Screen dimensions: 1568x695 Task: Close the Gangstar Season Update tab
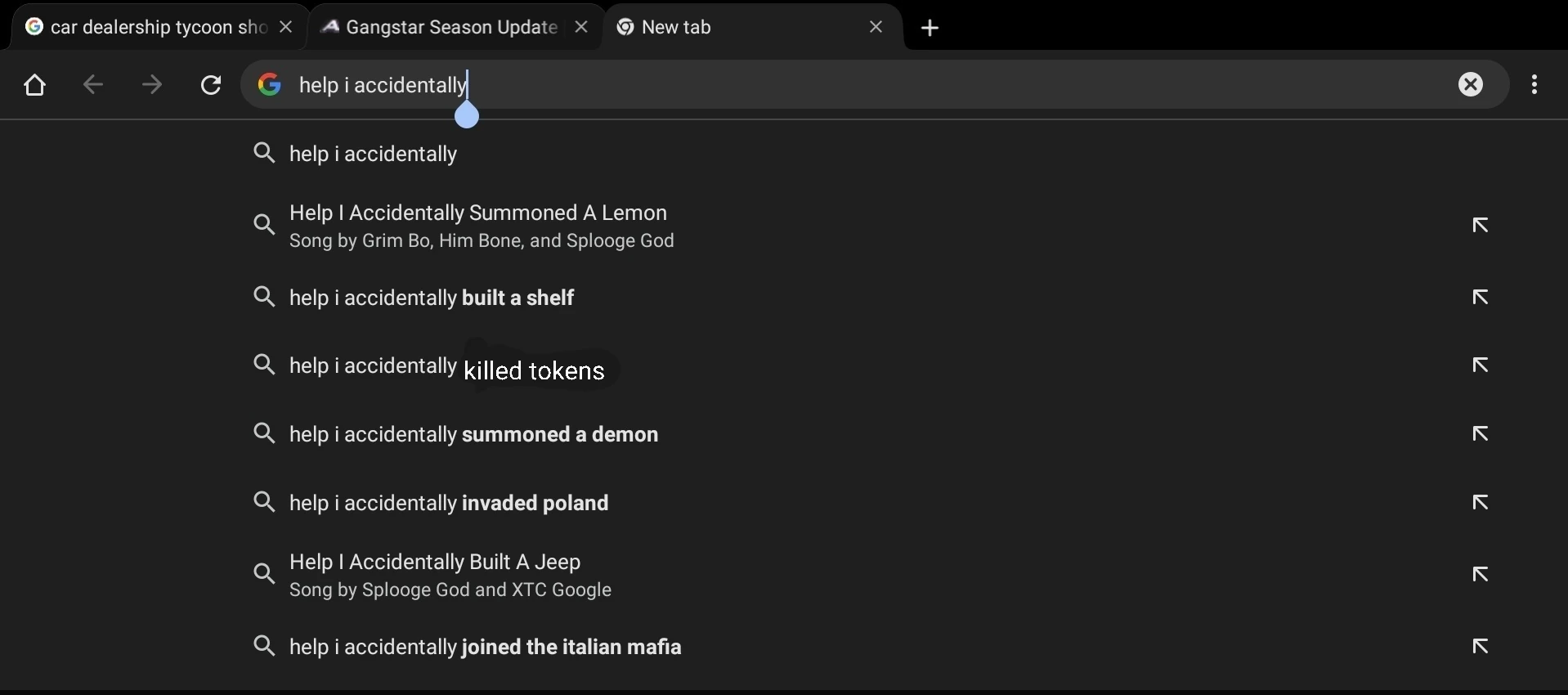click(582, 28)
